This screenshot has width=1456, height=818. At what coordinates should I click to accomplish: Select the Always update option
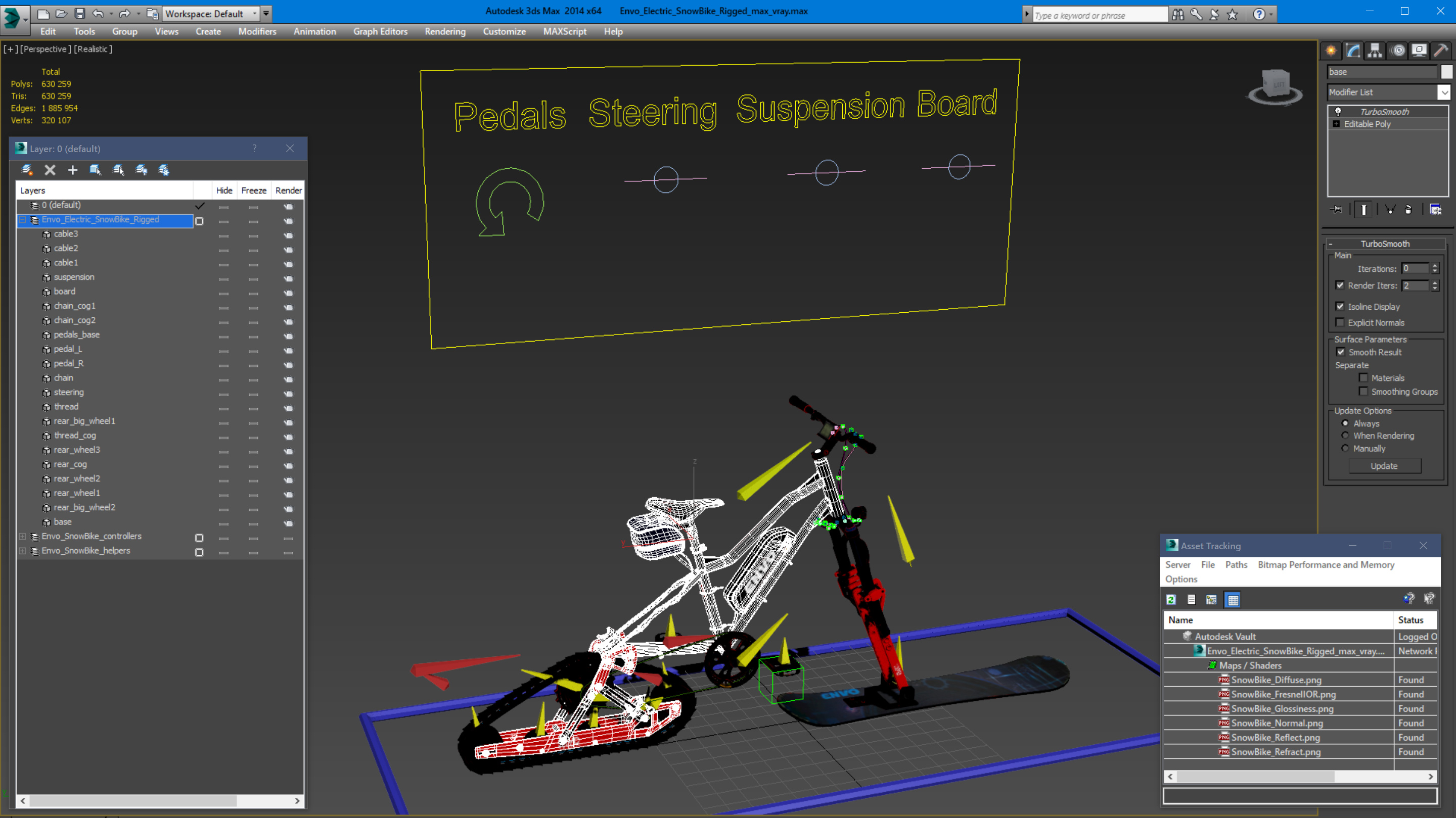(1345, 423)
